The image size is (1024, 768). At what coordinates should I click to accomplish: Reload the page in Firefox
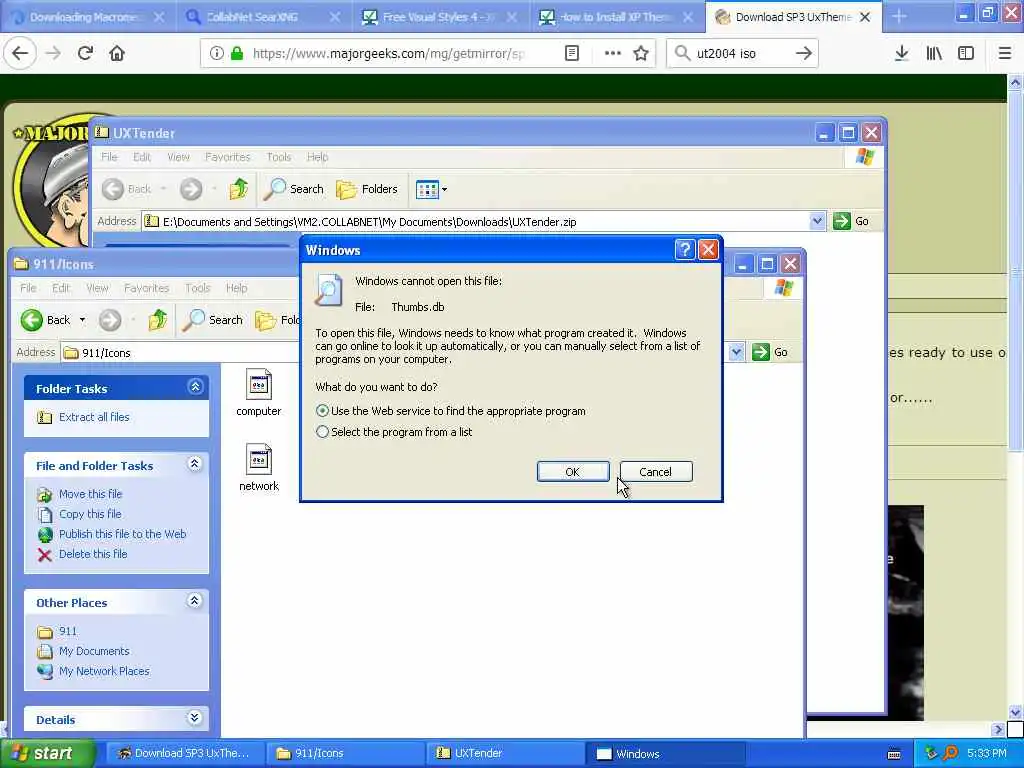tap(85, 54)
